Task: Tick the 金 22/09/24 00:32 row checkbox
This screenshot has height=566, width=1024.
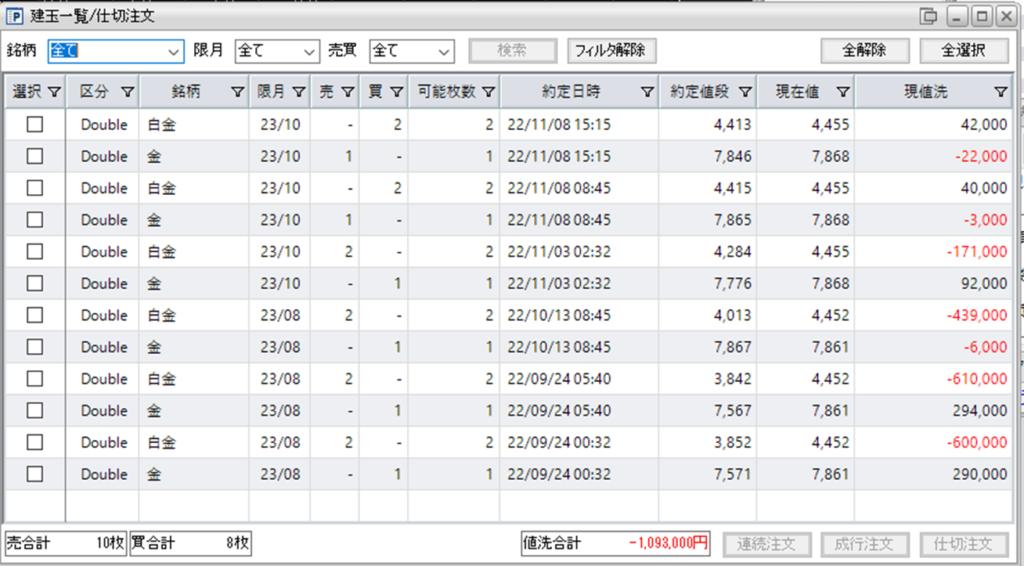Action: tap(35, 474)
